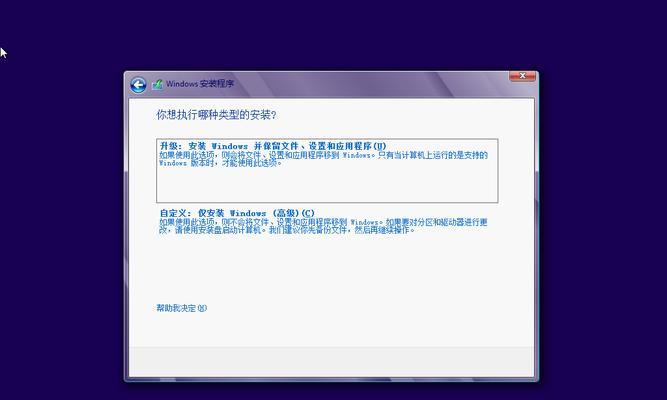Close the Windows 安装程序 dialog
Screen dimensions: 667x400
pos(522,76)
